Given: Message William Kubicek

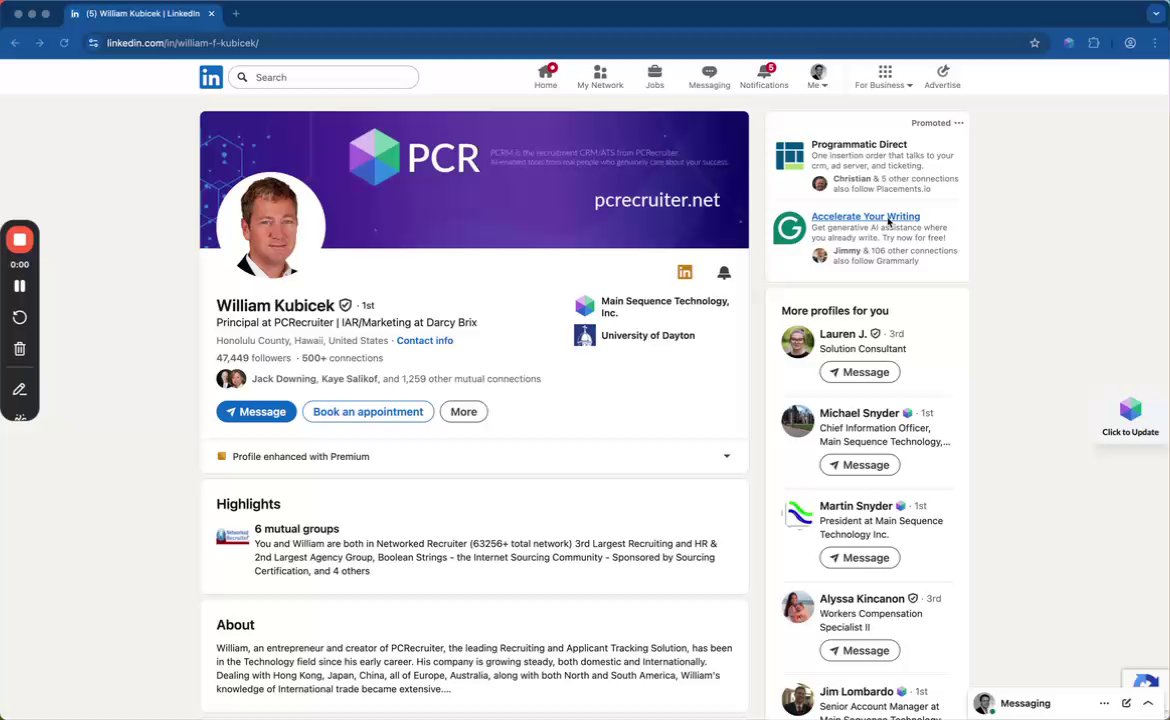Looking at the screenshot, I should pyautogui.click(x=256, y=412).
